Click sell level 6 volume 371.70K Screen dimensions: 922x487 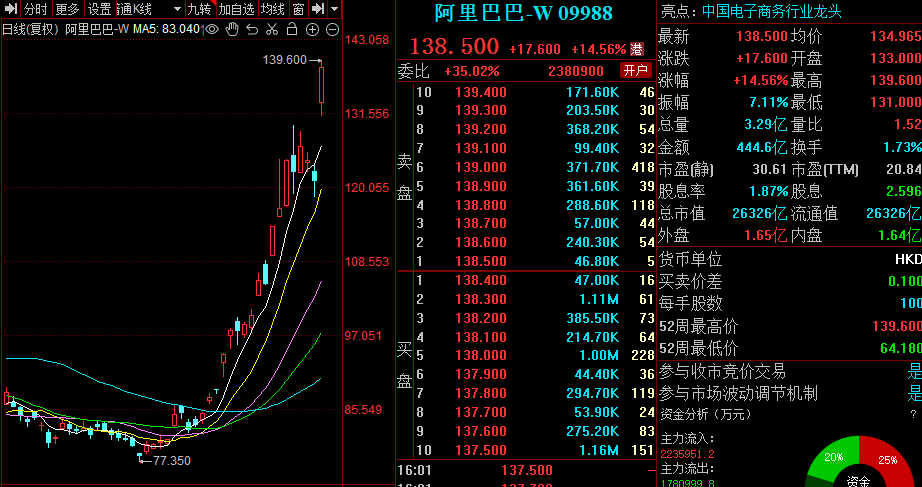point(593,168)
